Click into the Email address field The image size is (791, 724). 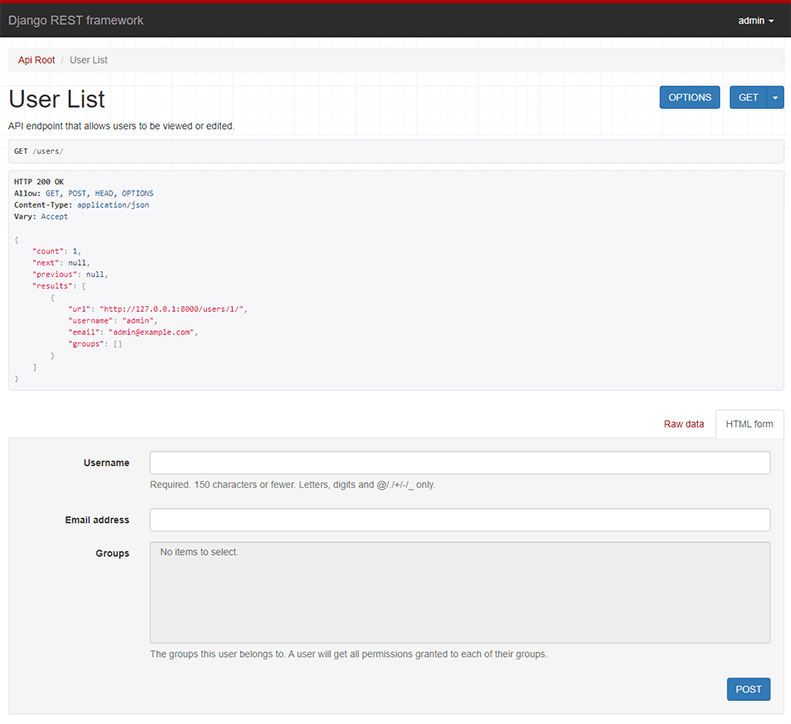coord(459,520)
